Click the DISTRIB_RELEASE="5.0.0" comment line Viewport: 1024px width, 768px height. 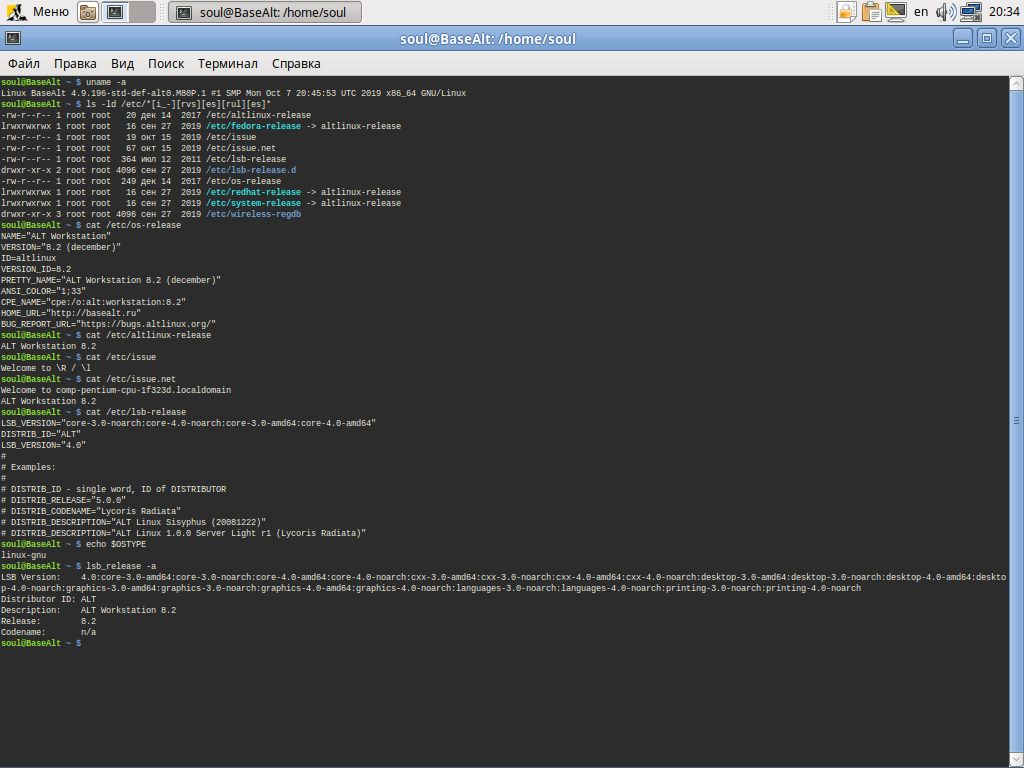pos(63,500)
